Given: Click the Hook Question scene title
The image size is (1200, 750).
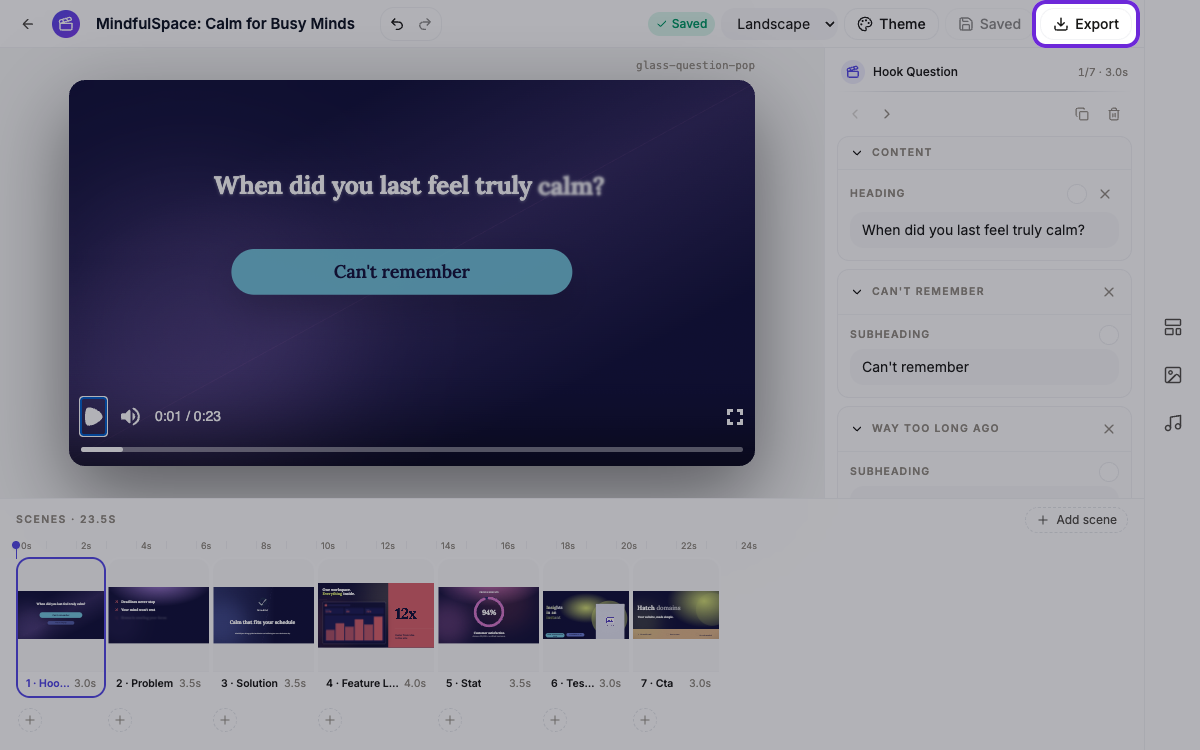Looking at the screenshot, I should click(x=915, y=72).
